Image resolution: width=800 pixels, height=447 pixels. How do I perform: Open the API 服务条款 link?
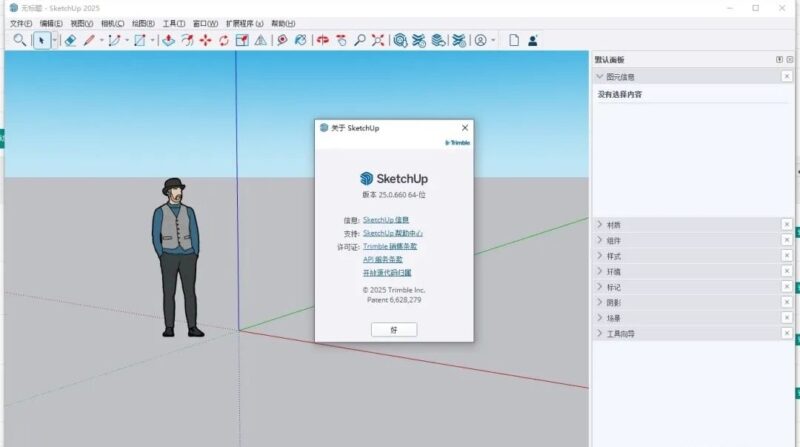point(383,260)
